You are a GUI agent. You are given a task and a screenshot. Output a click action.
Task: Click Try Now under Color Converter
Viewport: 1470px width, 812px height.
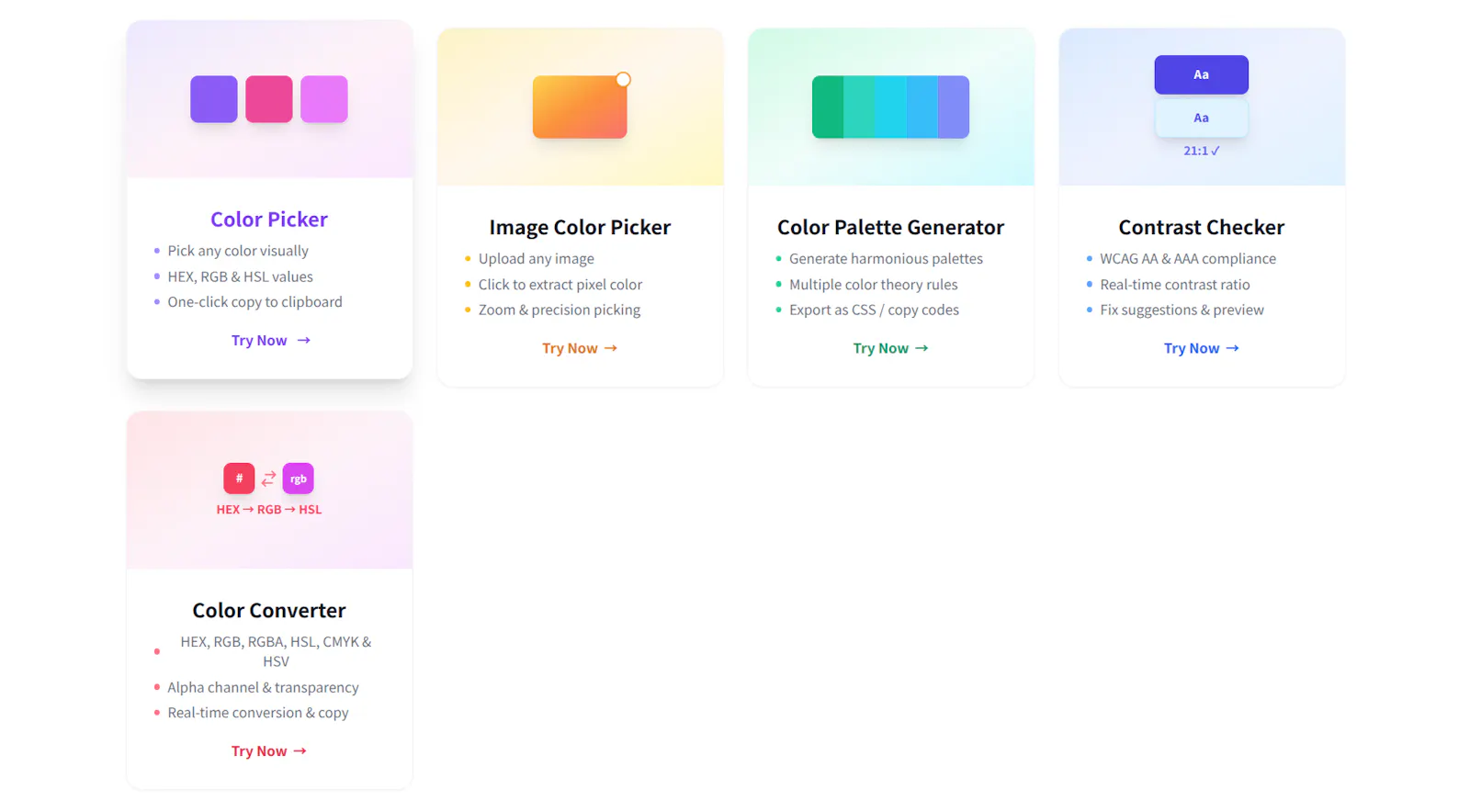tap(269, 751)
